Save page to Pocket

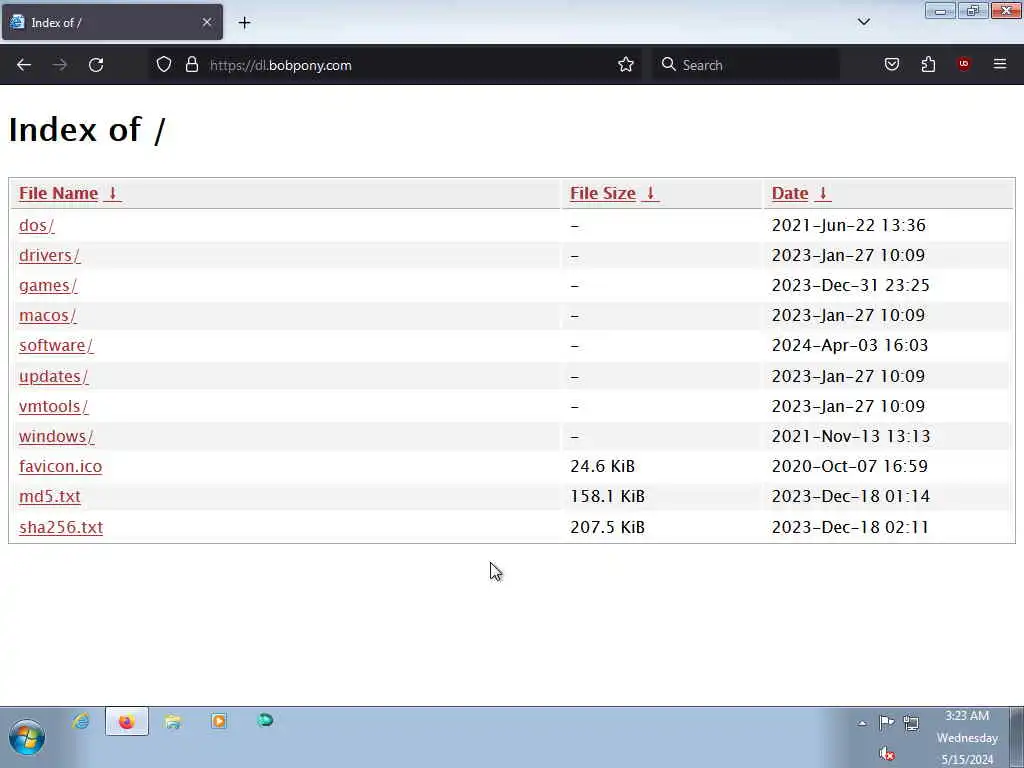tap(891, 65)
